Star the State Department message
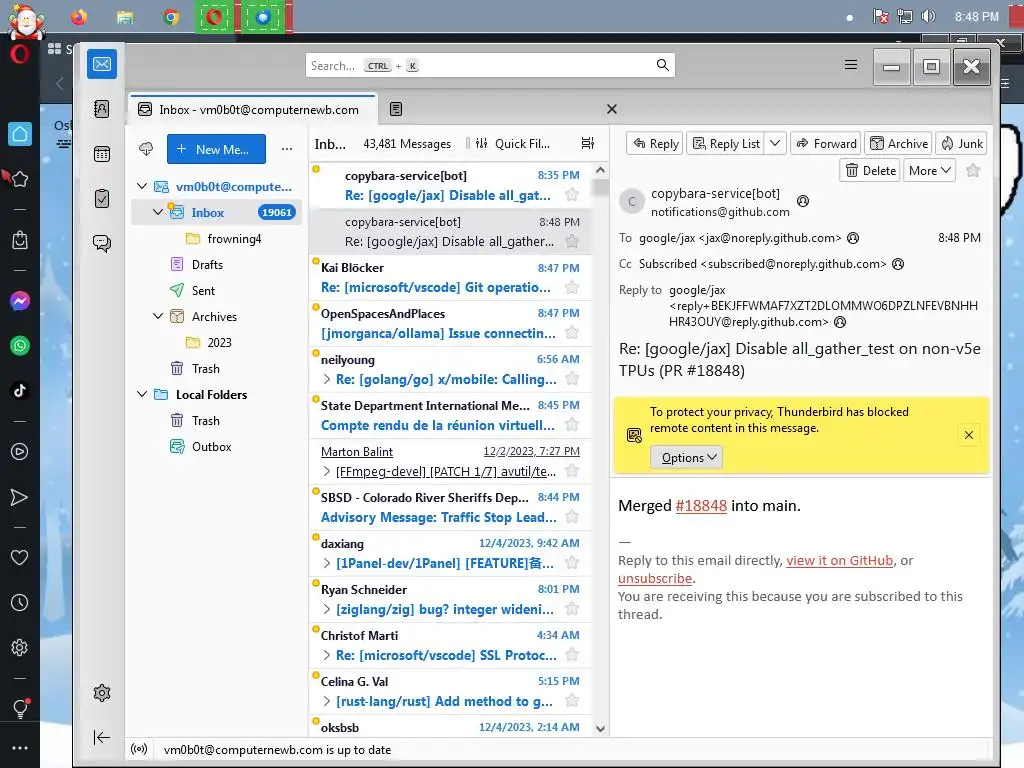1024x768 pixels. pos(572,425)
